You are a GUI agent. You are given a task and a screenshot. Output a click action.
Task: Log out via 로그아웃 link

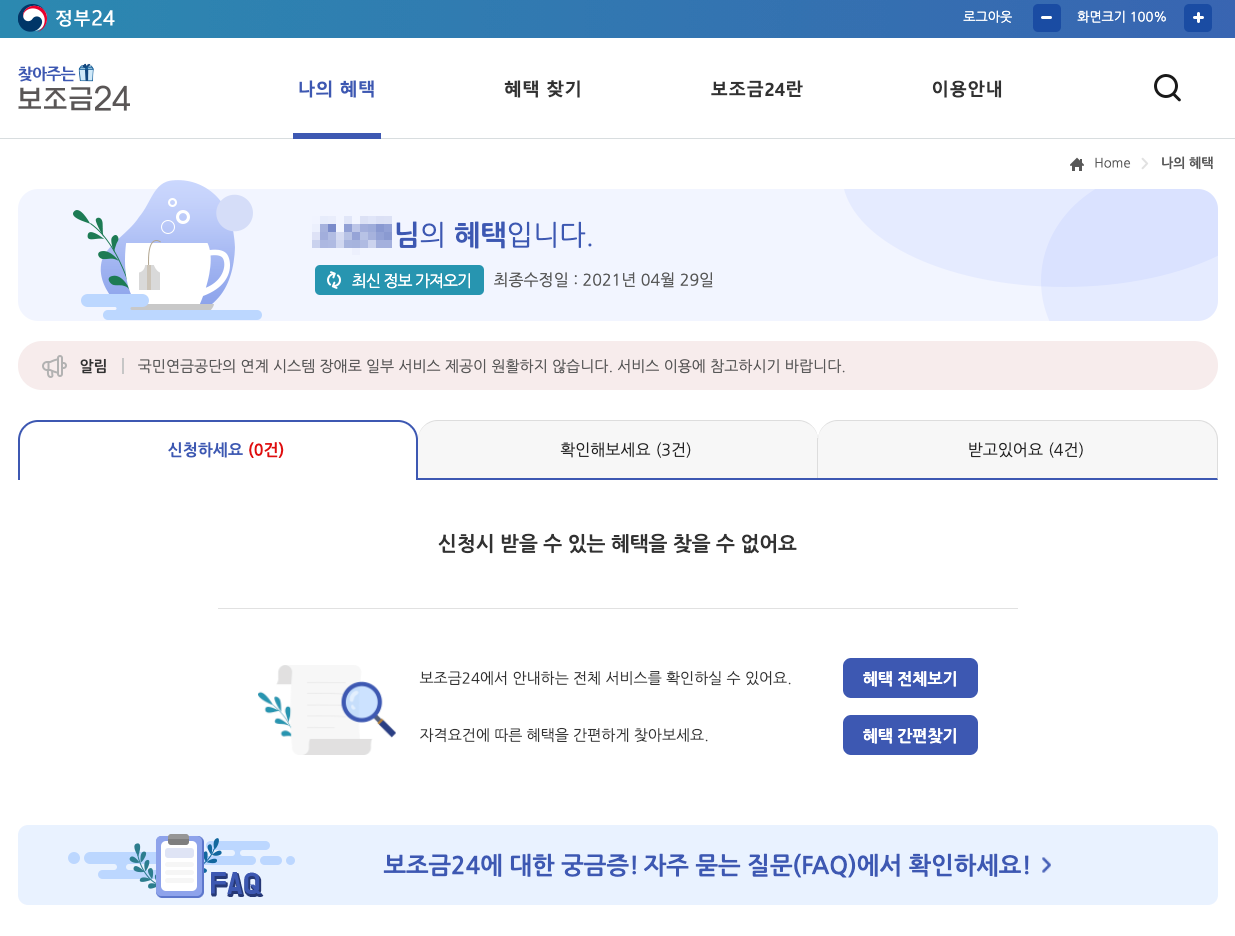click(x=987, y=17)
